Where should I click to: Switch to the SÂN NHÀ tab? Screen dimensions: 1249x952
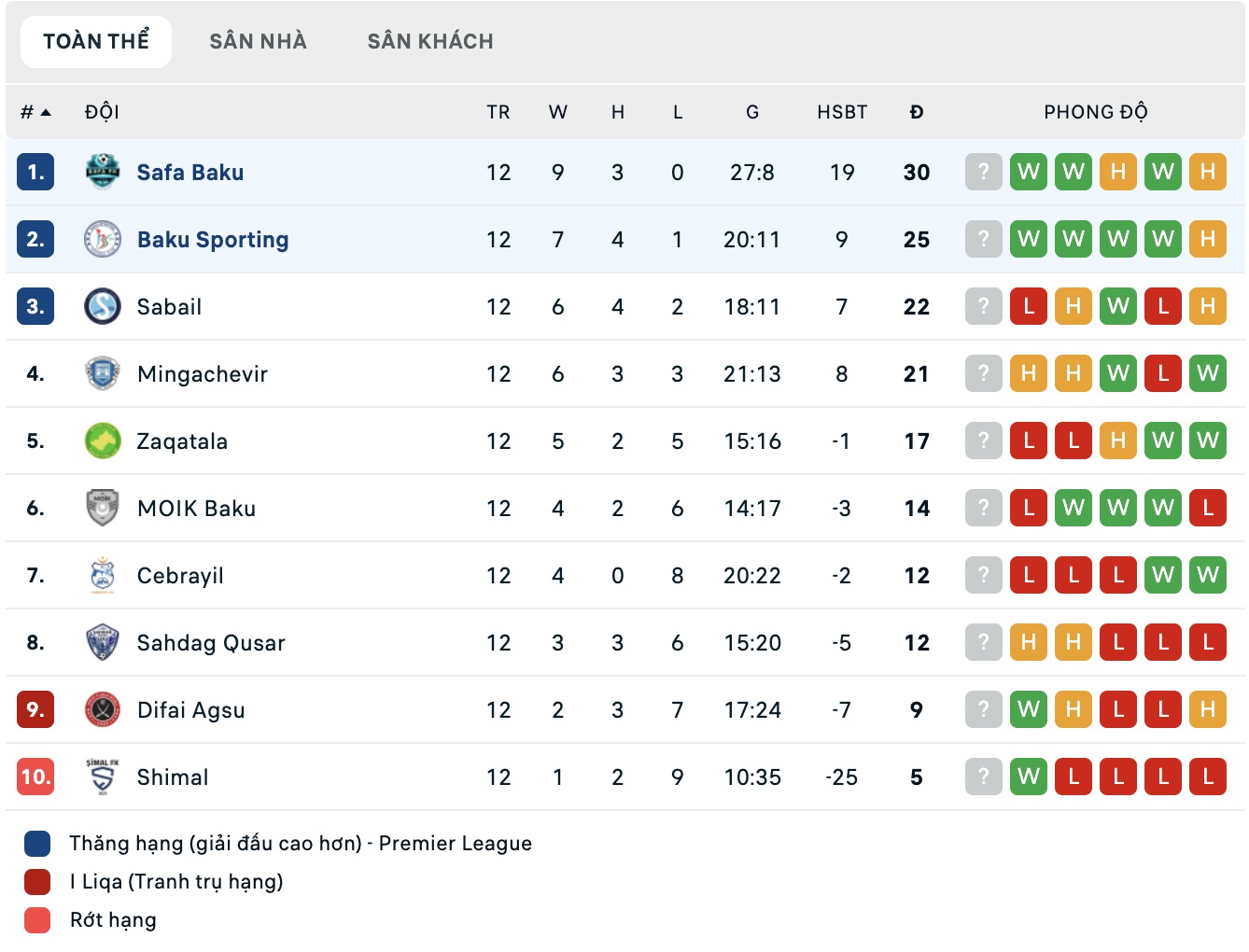(259, 41)
